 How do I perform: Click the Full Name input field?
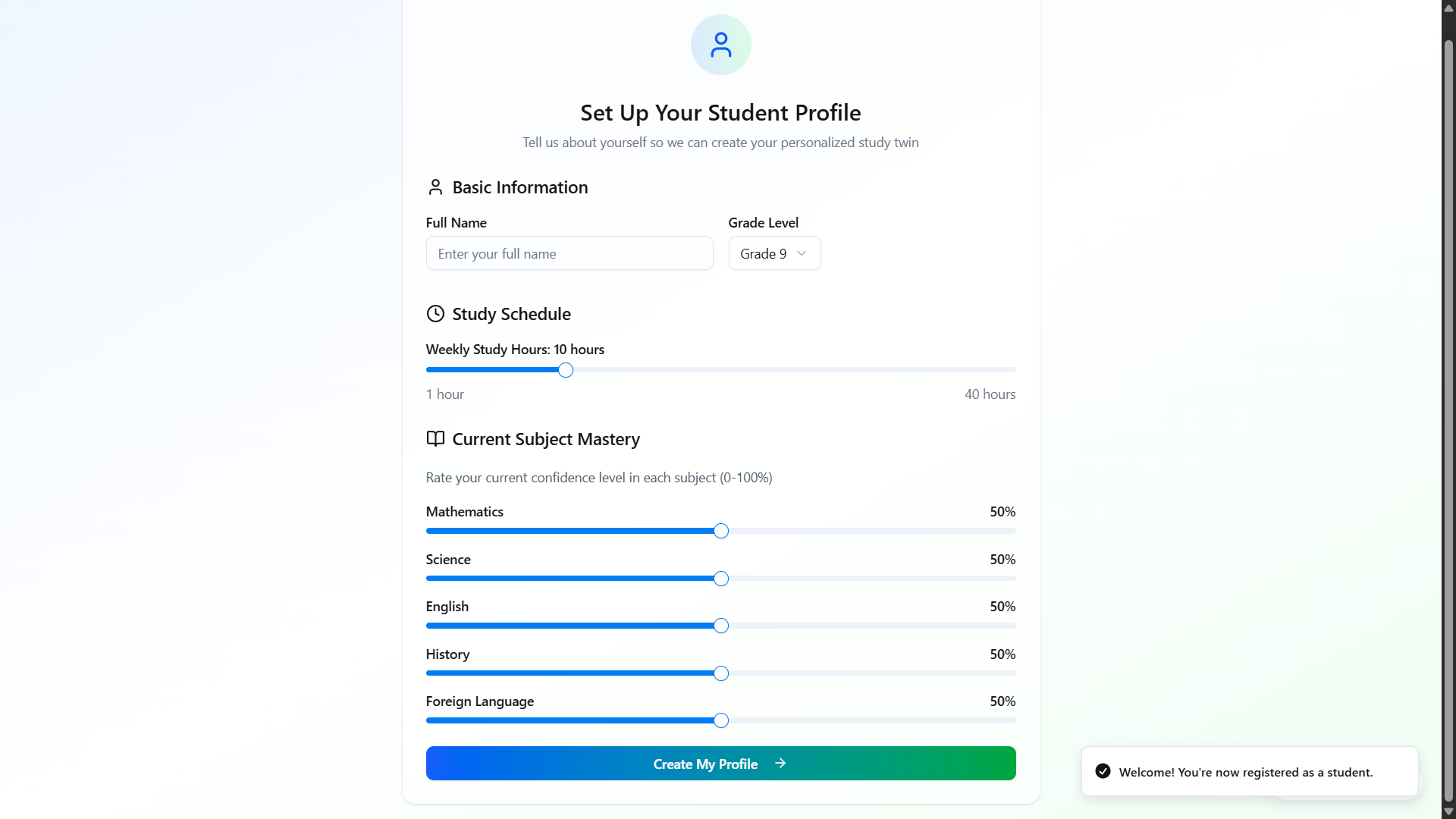pos(569,253)
